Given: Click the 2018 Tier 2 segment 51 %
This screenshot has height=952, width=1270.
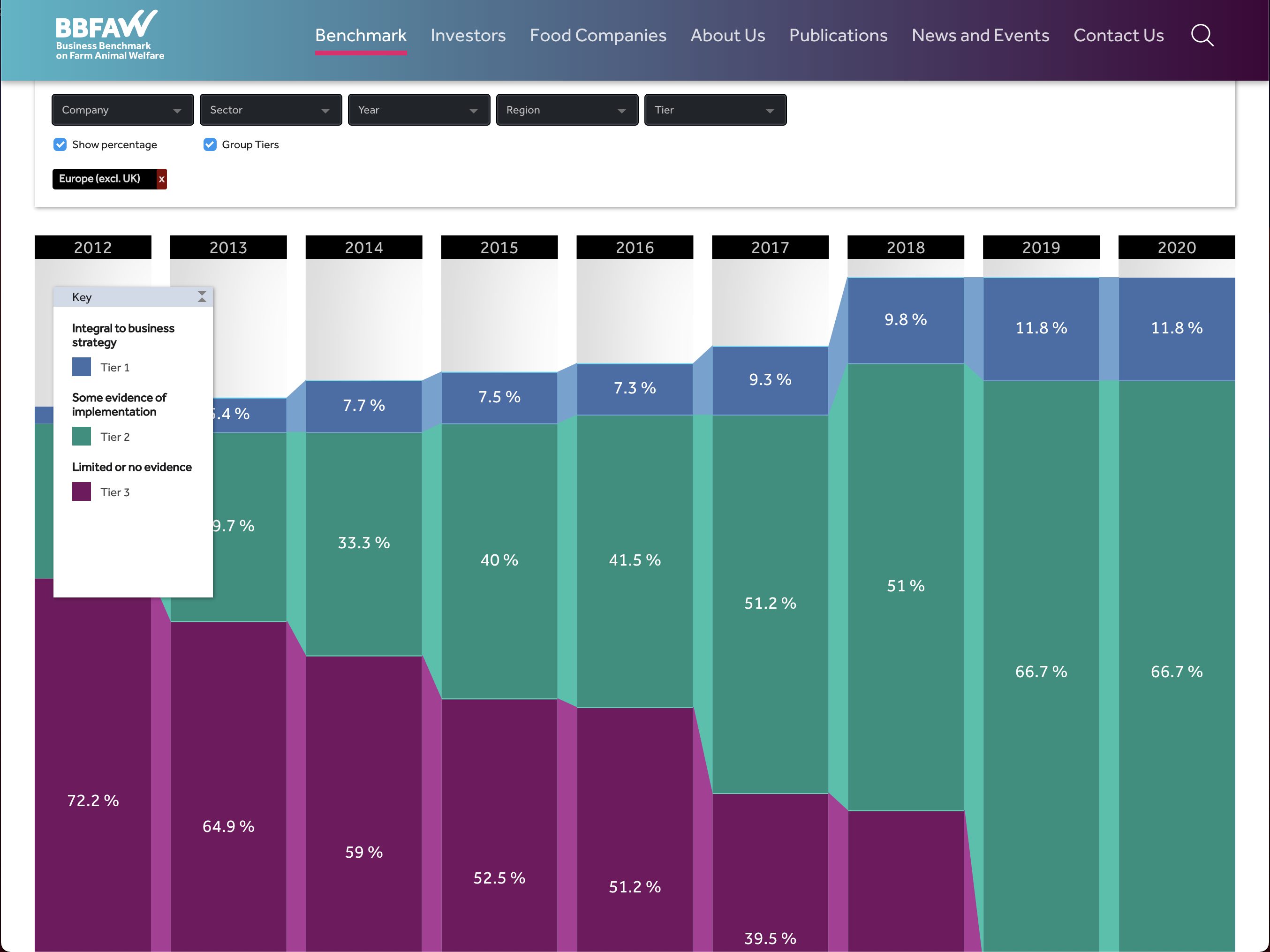Looking at the screenshot, I should point(906,586).
